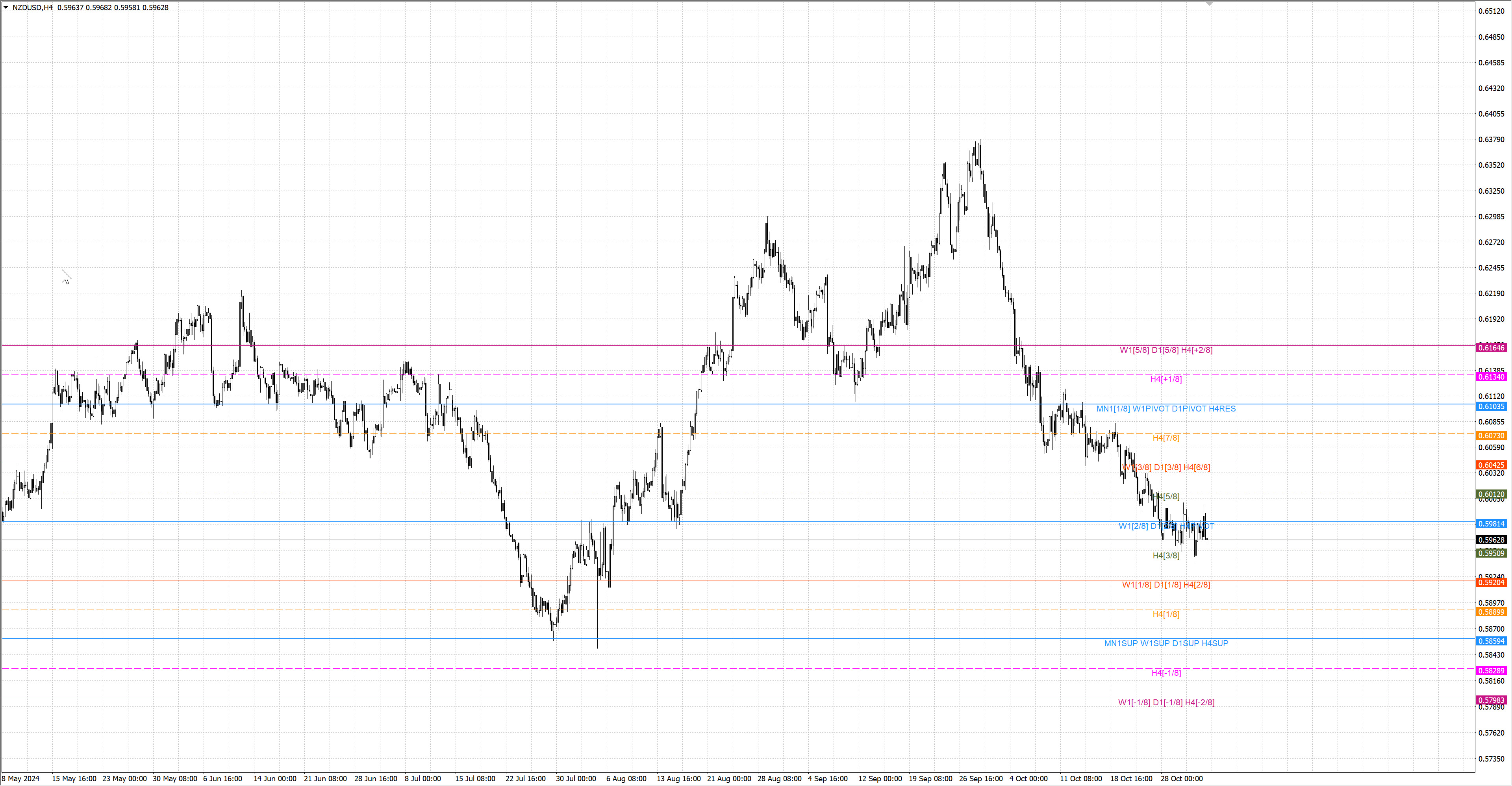The height and width of the screenshot is (786, 1512).
Task: Click the magenta 0.61340 price tag
Action: [x=1491, y=377]
